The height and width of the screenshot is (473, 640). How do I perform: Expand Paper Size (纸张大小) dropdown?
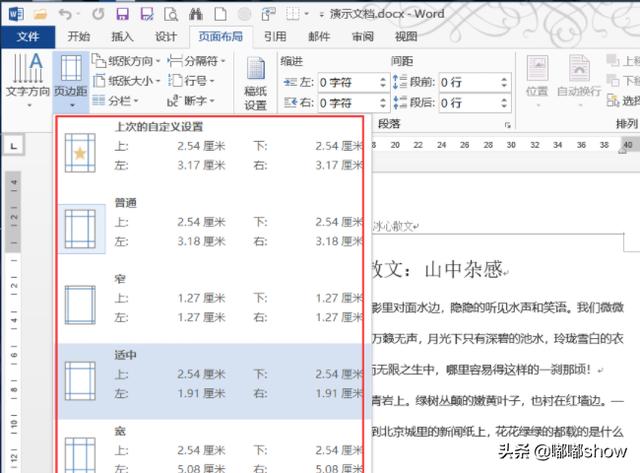126,81
